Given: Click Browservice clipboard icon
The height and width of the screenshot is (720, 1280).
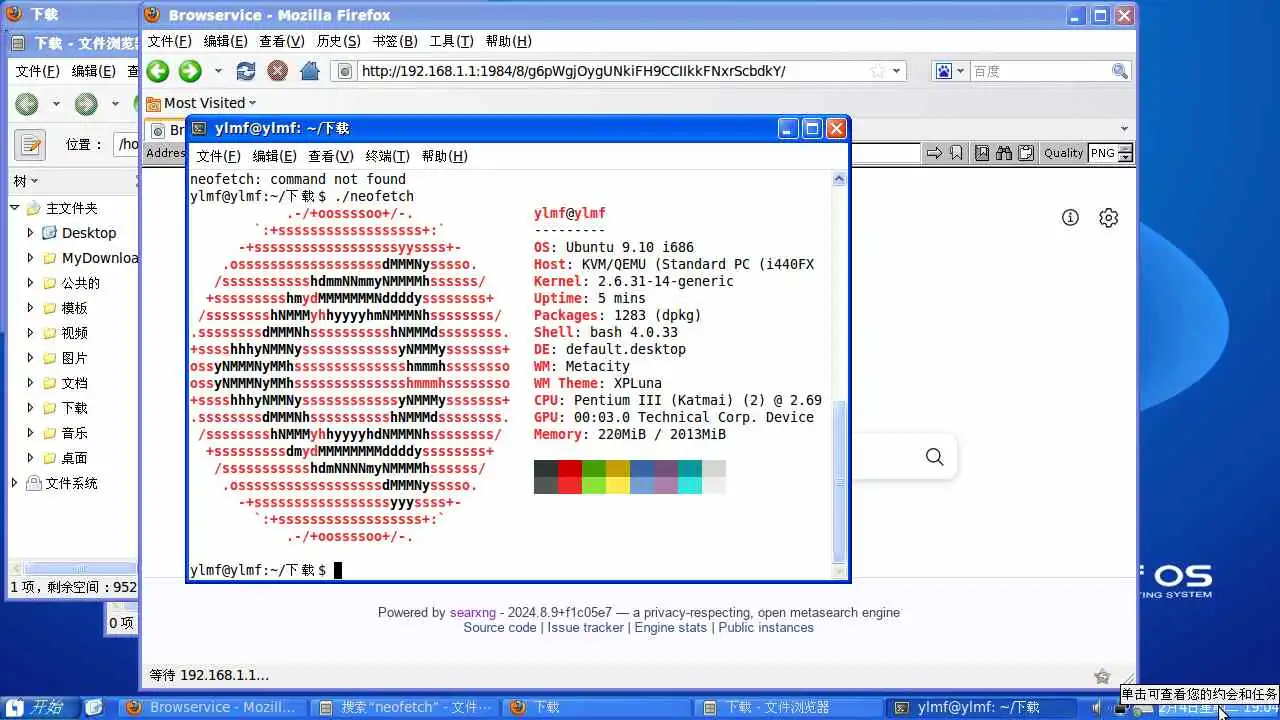Looking at the screenshot, I should [1026, 153].
